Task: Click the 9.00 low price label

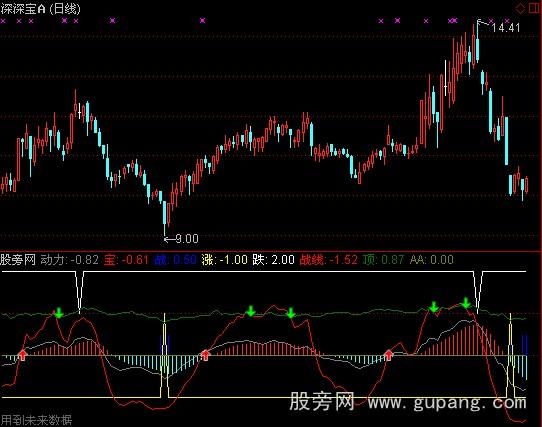Action: coord(187,239)
